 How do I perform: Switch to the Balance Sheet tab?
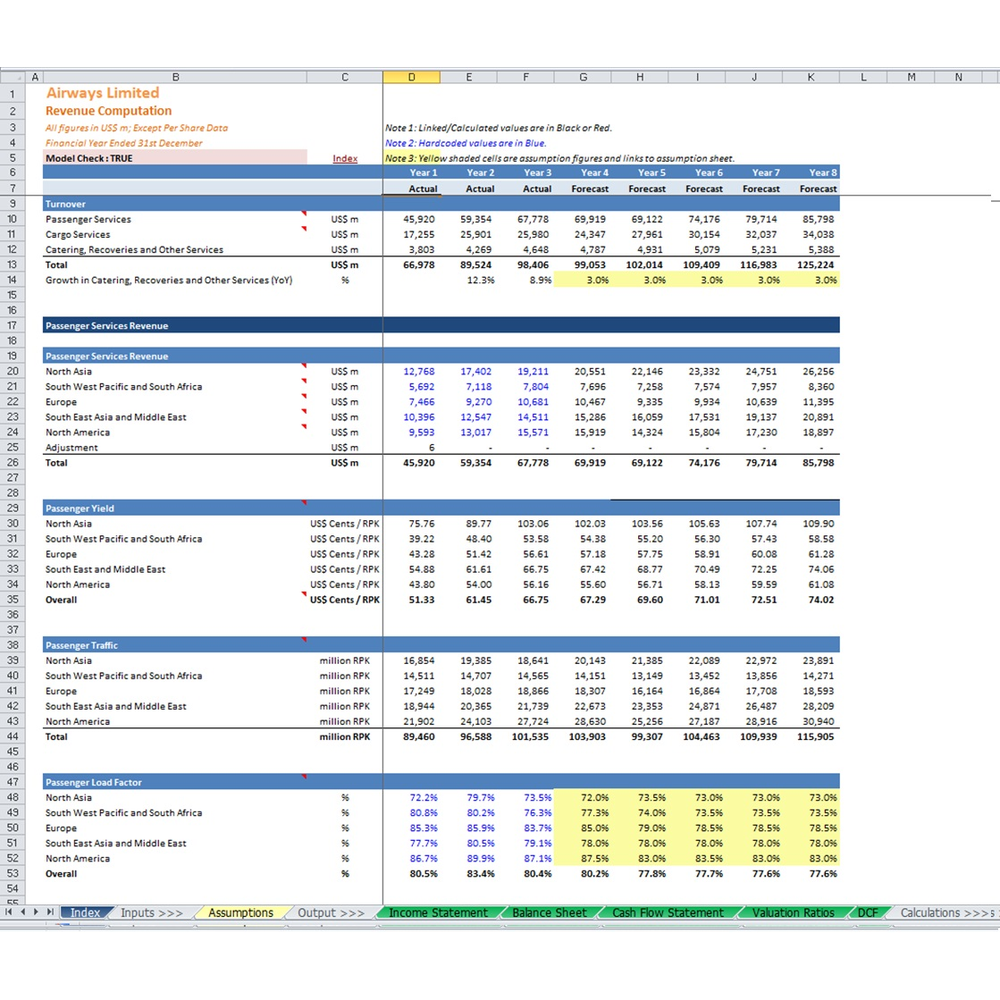click(x=549, y=913)
